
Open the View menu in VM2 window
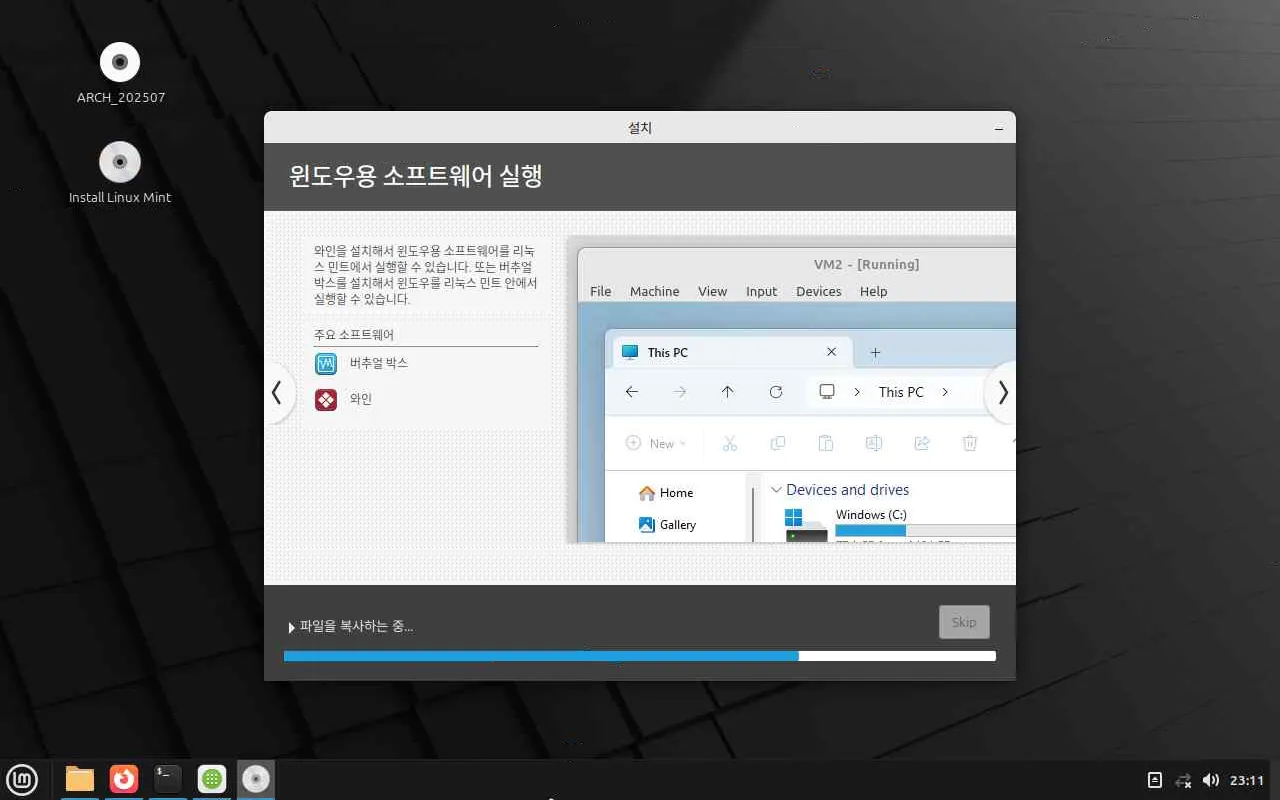(712, 291)
